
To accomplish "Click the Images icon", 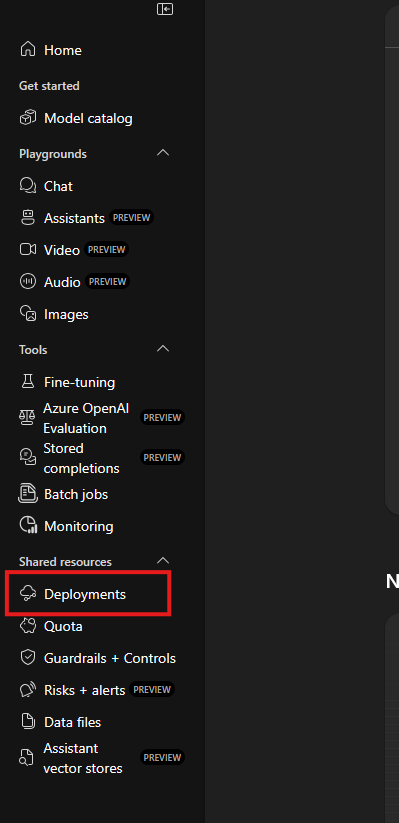I will (x=28, y=314).
